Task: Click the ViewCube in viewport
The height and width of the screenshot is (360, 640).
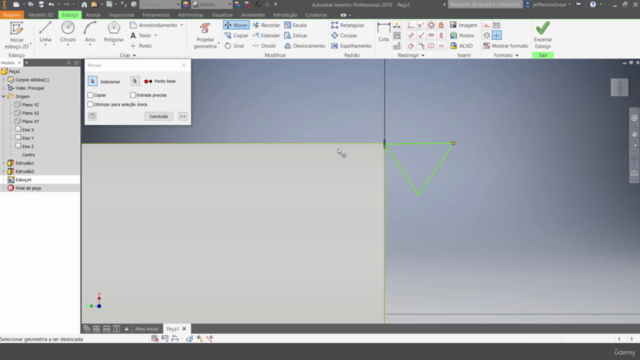Action: [619, 87]
